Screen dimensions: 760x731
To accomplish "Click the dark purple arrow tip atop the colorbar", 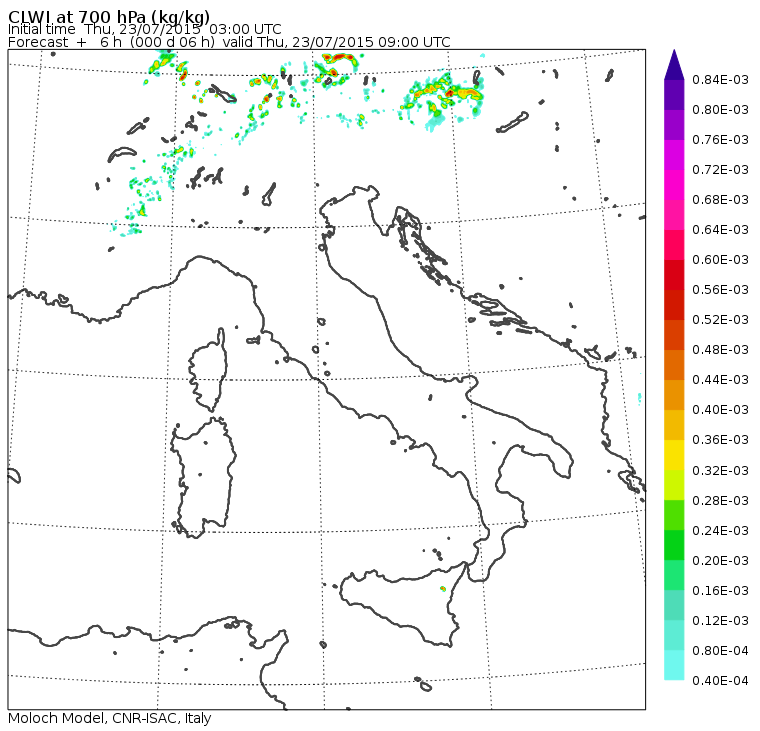I will pyautogui.click(x=674, y=68).
